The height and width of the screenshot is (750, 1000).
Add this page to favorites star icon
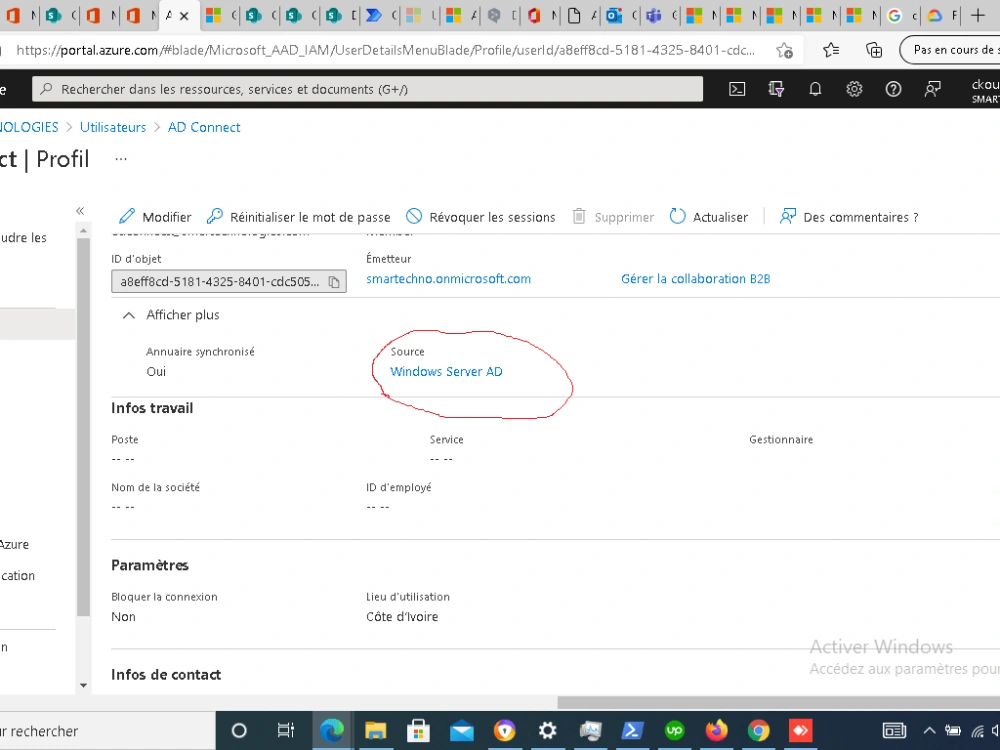[784, 50]
